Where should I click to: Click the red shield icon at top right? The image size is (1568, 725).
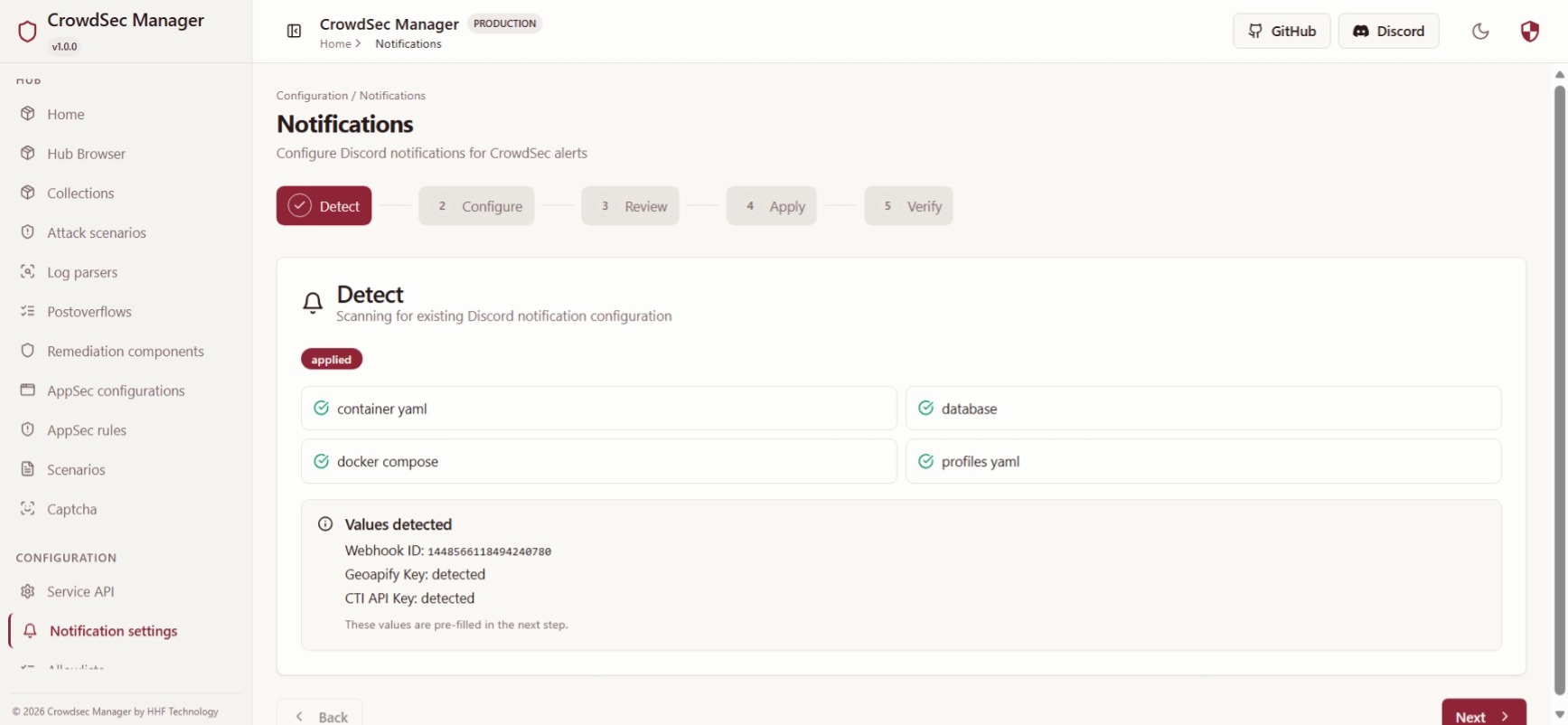click(x=1530, y=32)
